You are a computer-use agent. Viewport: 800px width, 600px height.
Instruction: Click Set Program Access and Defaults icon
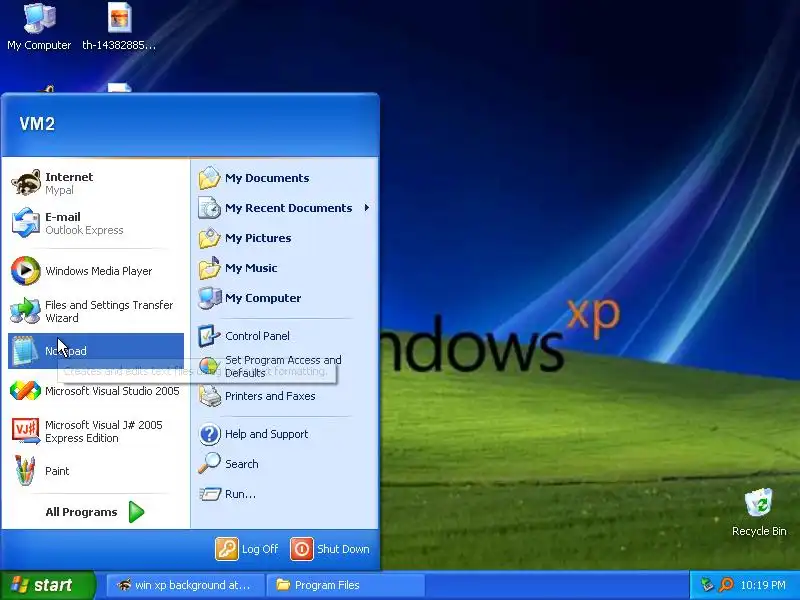click(x=209, y=366)
